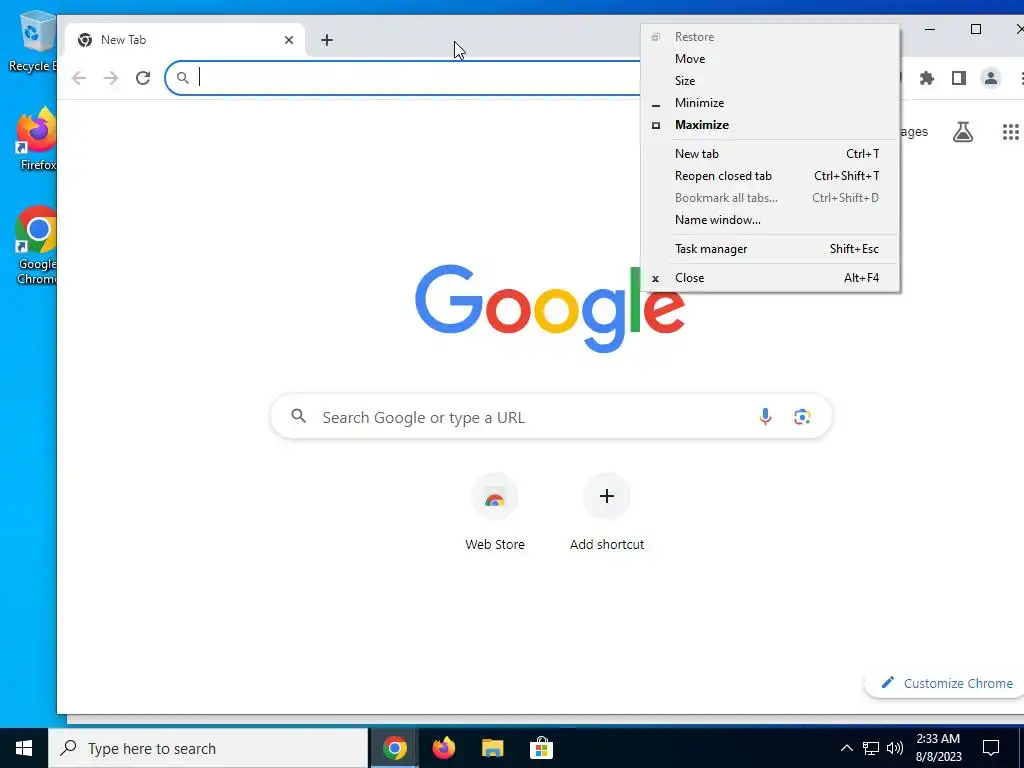Screen dimensions: 1024x768
Task: Show hidden tray icons chevron
Action: point(846,748)
